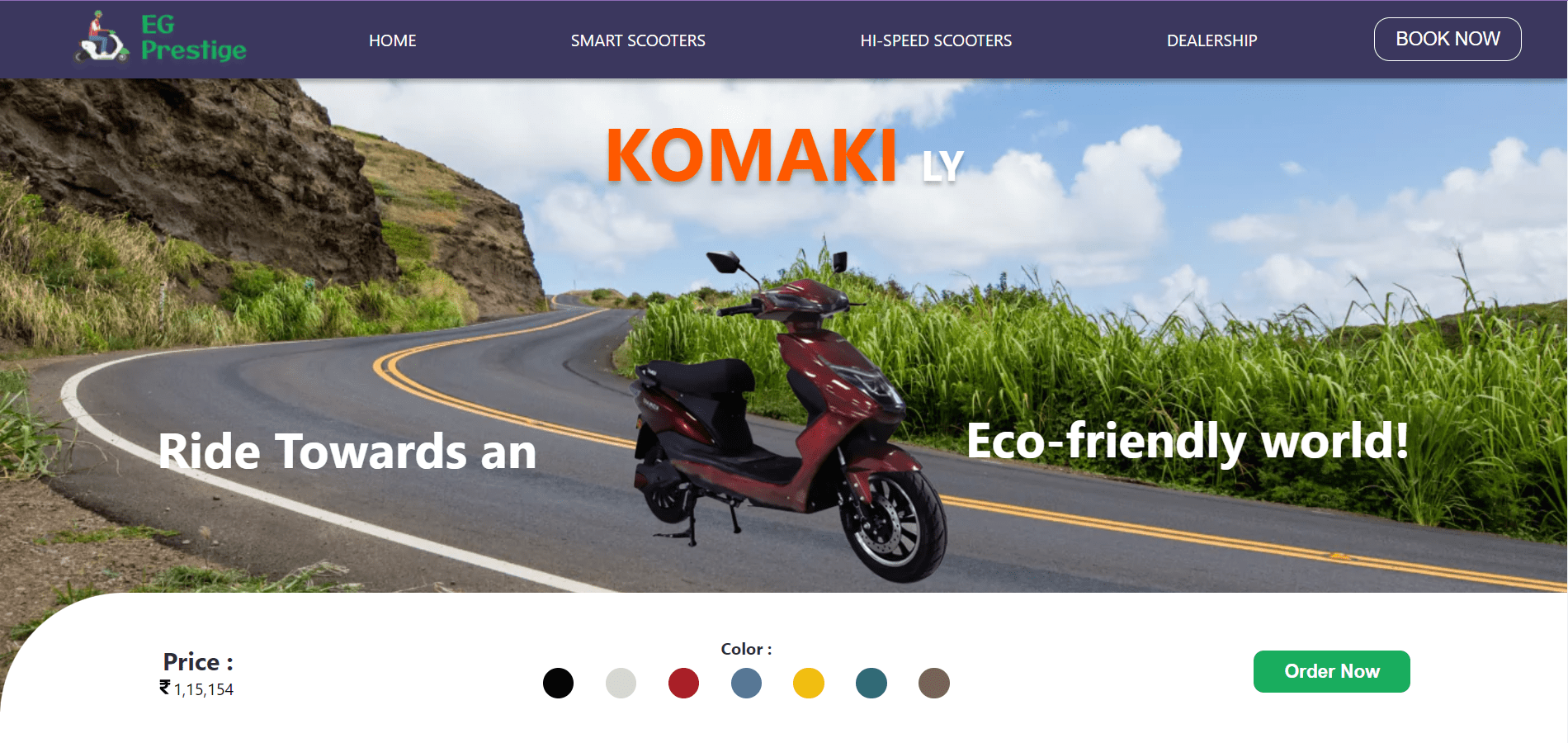Click the orange KOMAKI heading
Image resolution: width=1568 pixels, height=743 pixels.
coord(751,155)
